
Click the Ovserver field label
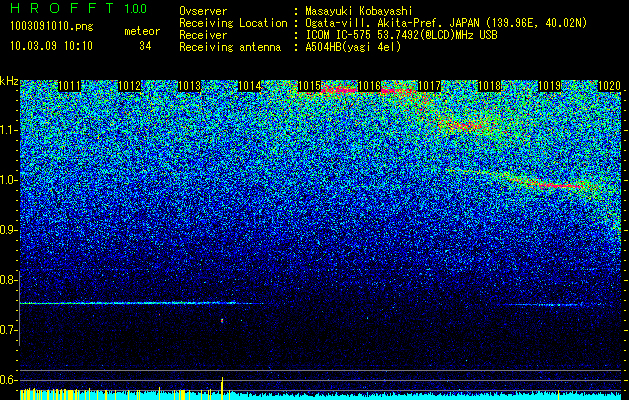click(x=203, y=11)
